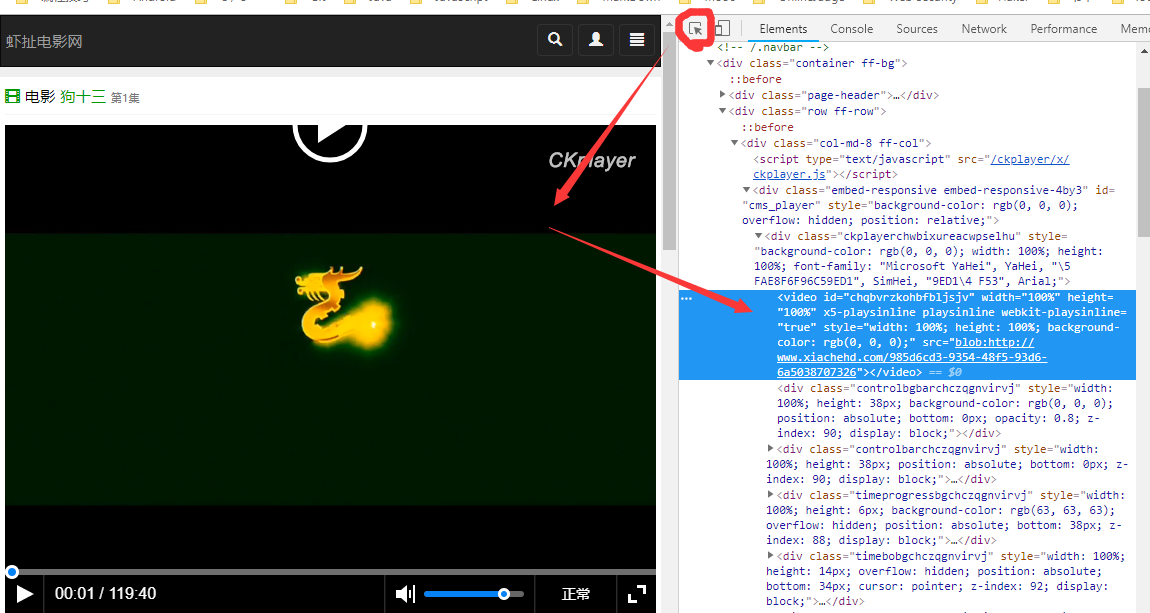Activate the inspect element picker icon
The height and width of the screenshot is (613, 1150).
(695, 29)
